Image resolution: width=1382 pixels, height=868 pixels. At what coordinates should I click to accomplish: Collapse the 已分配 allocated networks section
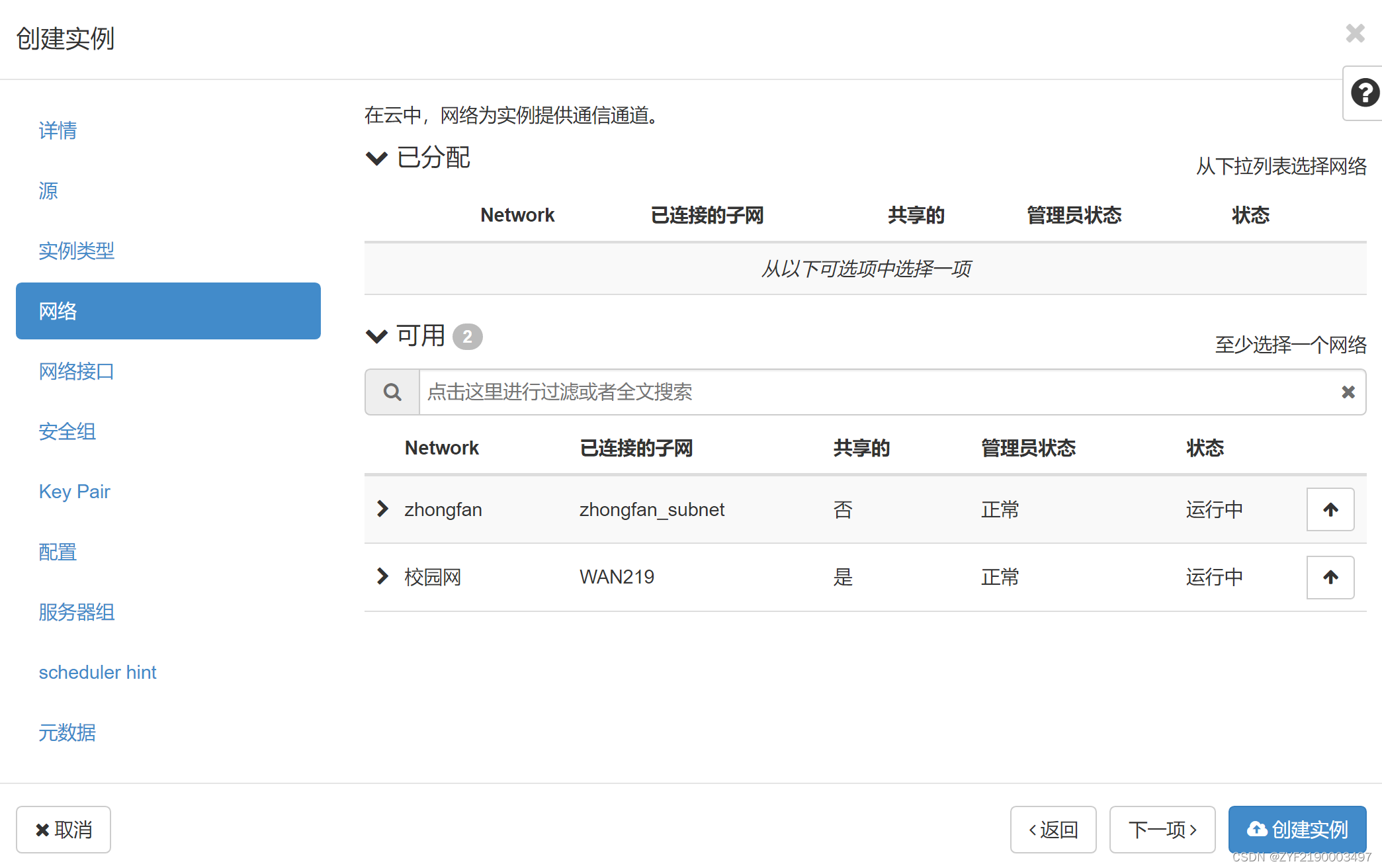click(376, 158)
